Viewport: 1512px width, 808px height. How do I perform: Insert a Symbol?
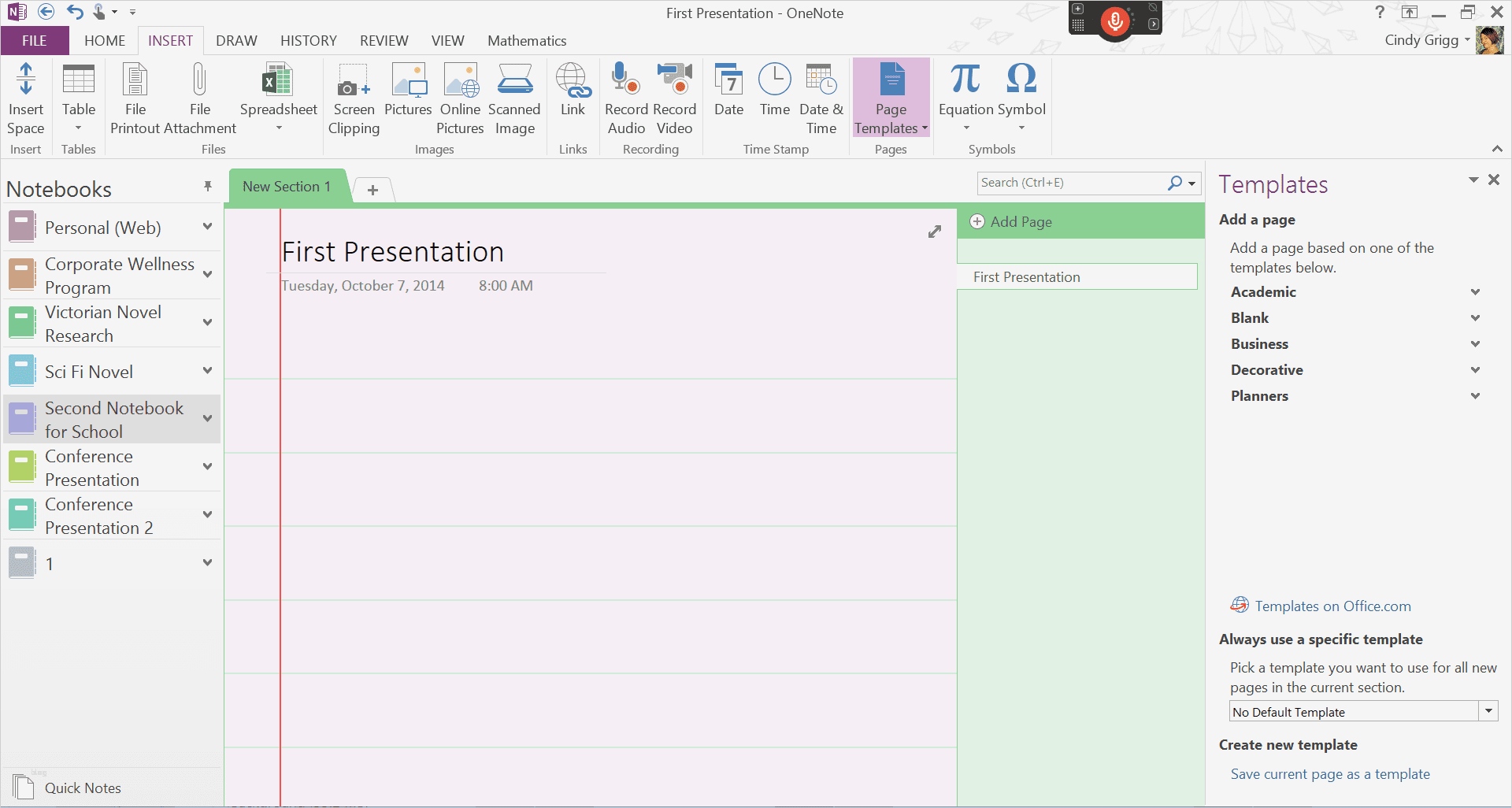click(x=1021, y=98)
